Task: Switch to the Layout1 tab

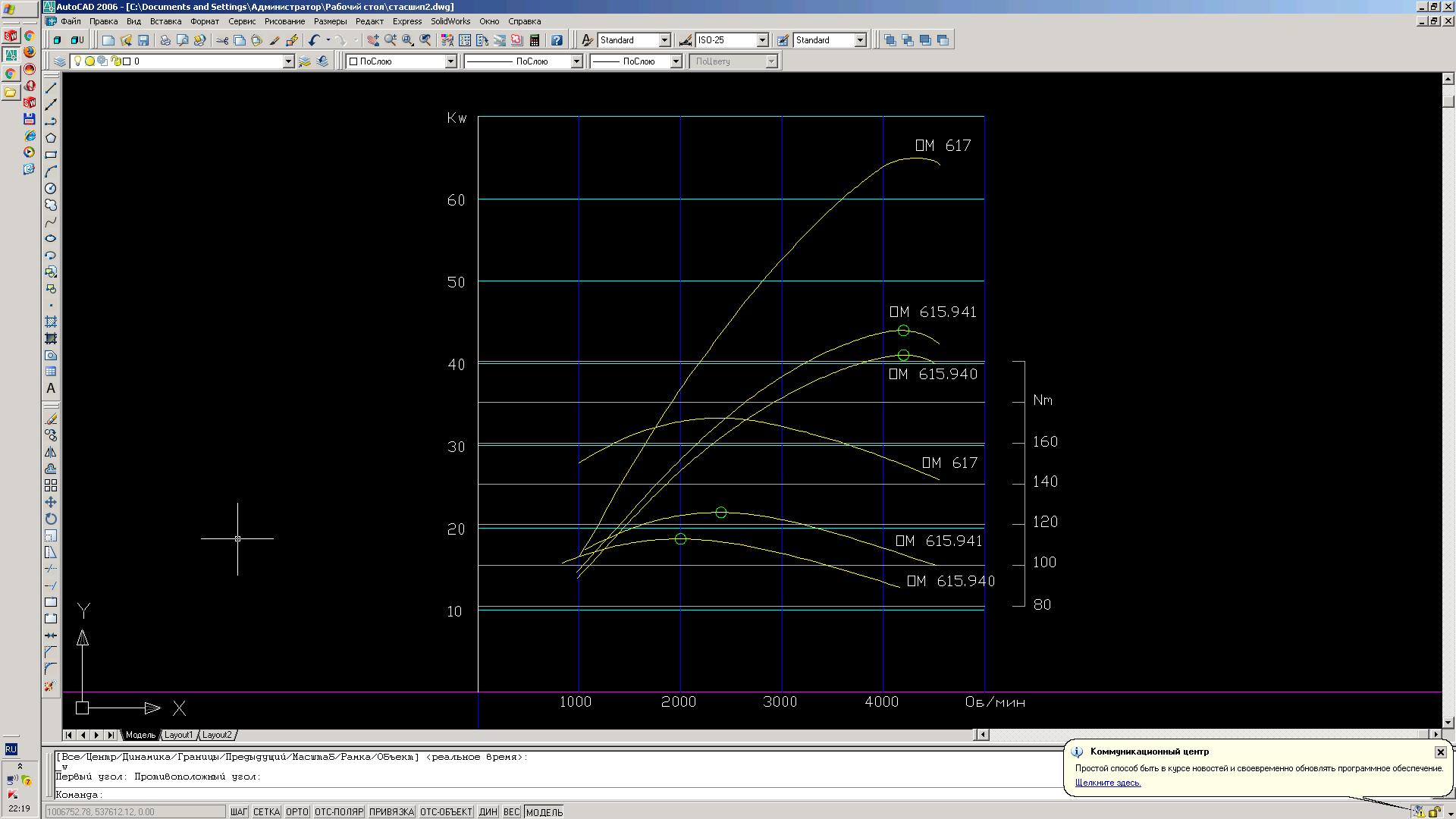Action: (x=179, y=735)
